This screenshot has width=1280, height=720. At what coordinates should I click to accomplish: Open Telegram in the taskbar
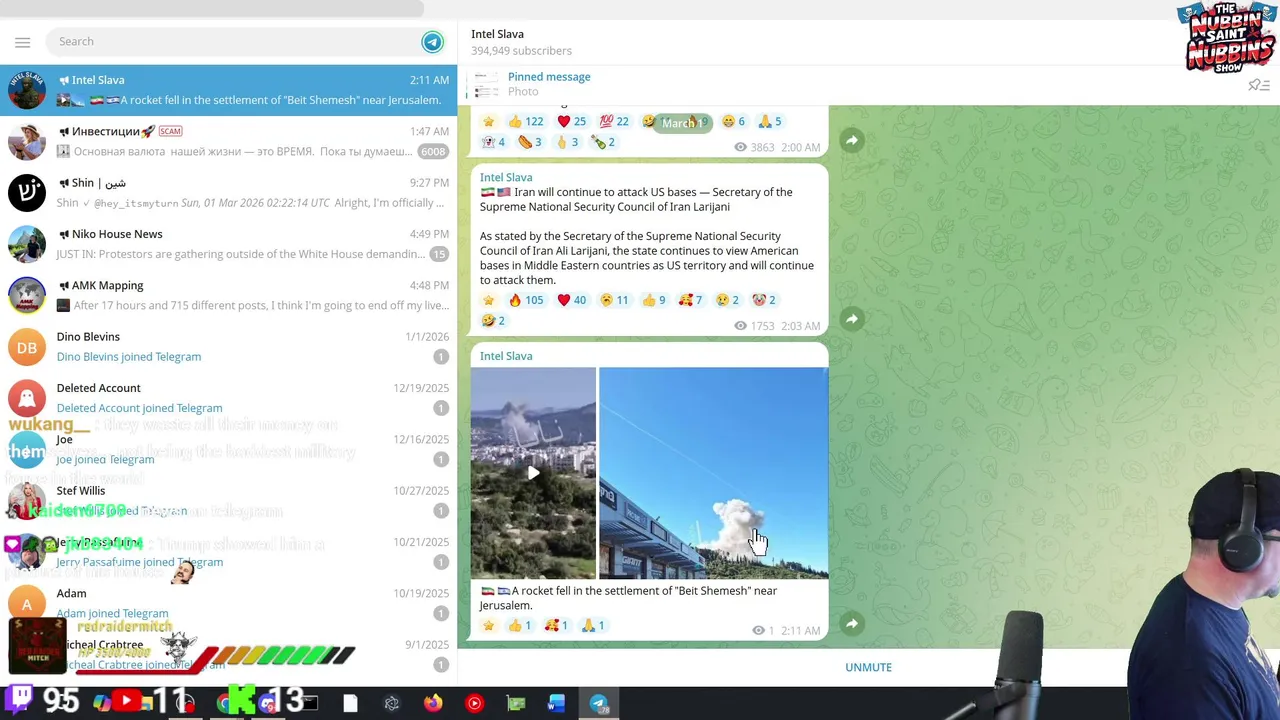point(598,703)
